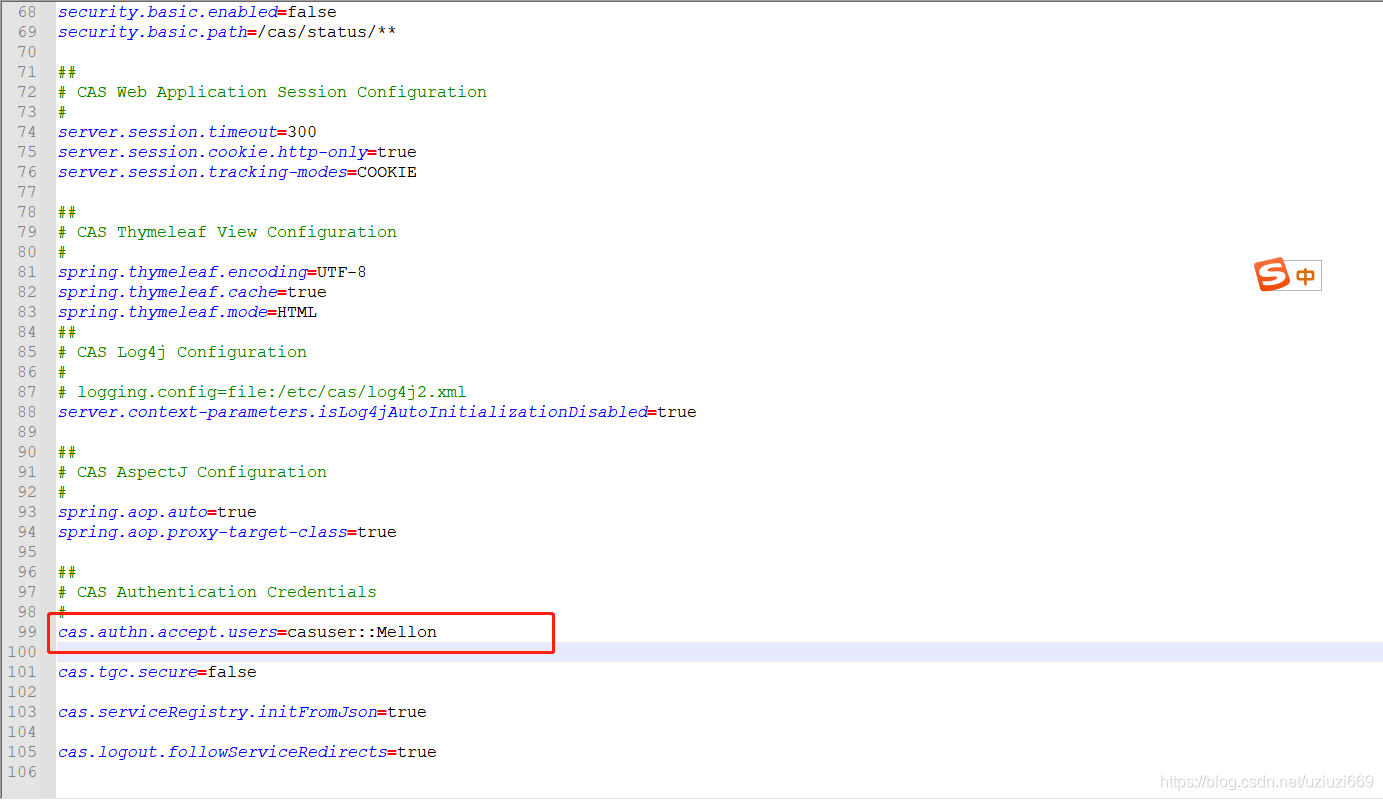Click the server.session.timeout=300 line
Viewport: 1383px width, 800px height.
187,132
